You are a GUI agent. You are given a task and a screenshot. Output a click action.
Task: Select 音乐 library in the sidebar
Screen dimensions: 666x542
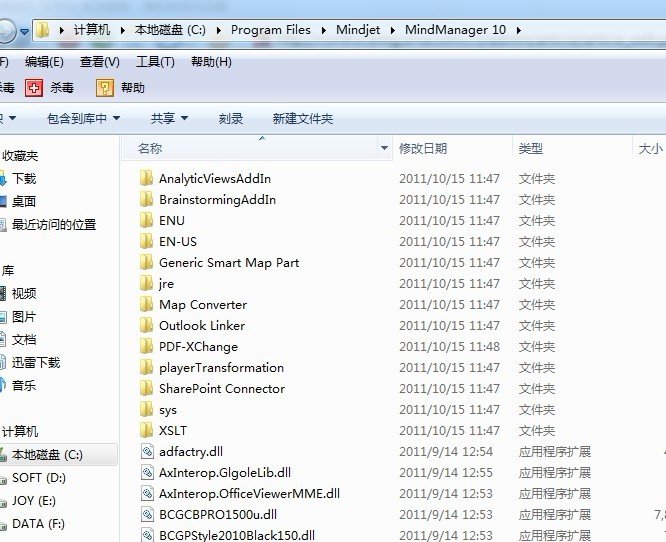(x=24, y=385)
